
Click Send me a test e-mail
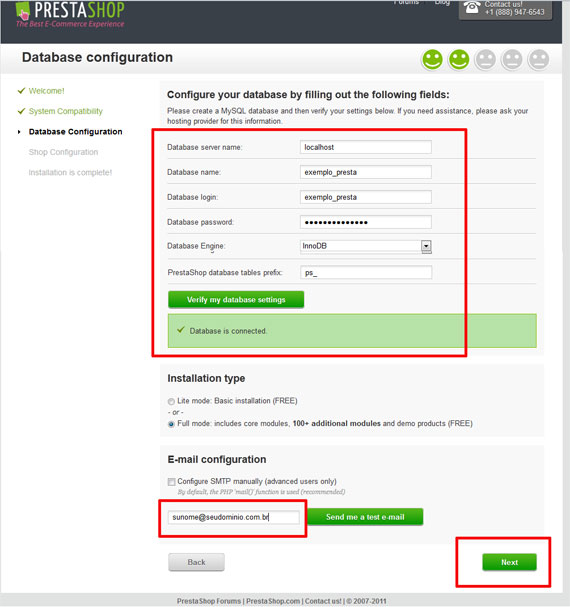(365, 517)
